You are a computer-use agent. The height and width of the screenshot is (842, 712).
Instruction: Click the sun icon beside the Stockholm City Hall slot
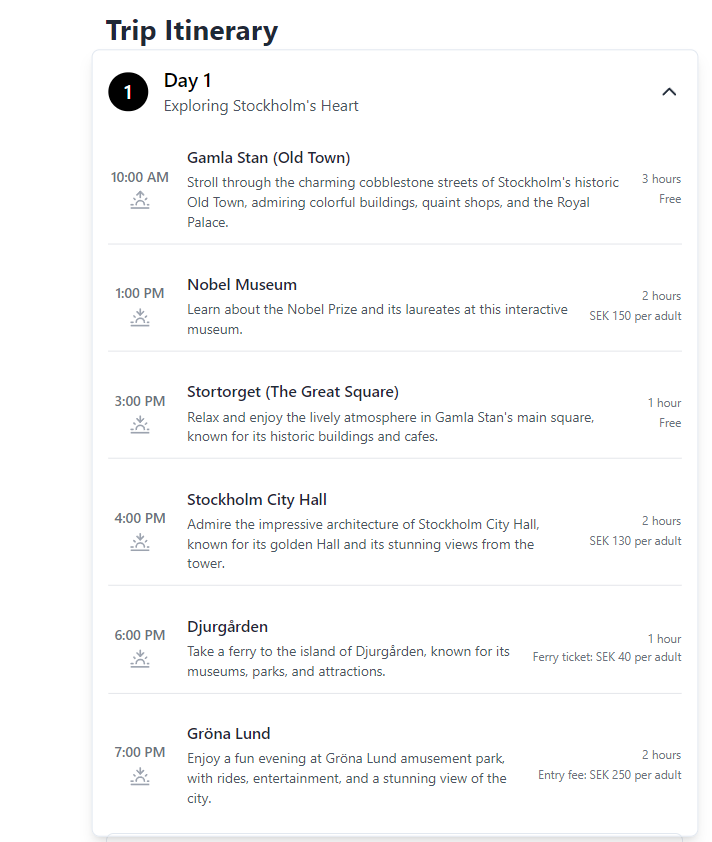[x=140, y=542]
